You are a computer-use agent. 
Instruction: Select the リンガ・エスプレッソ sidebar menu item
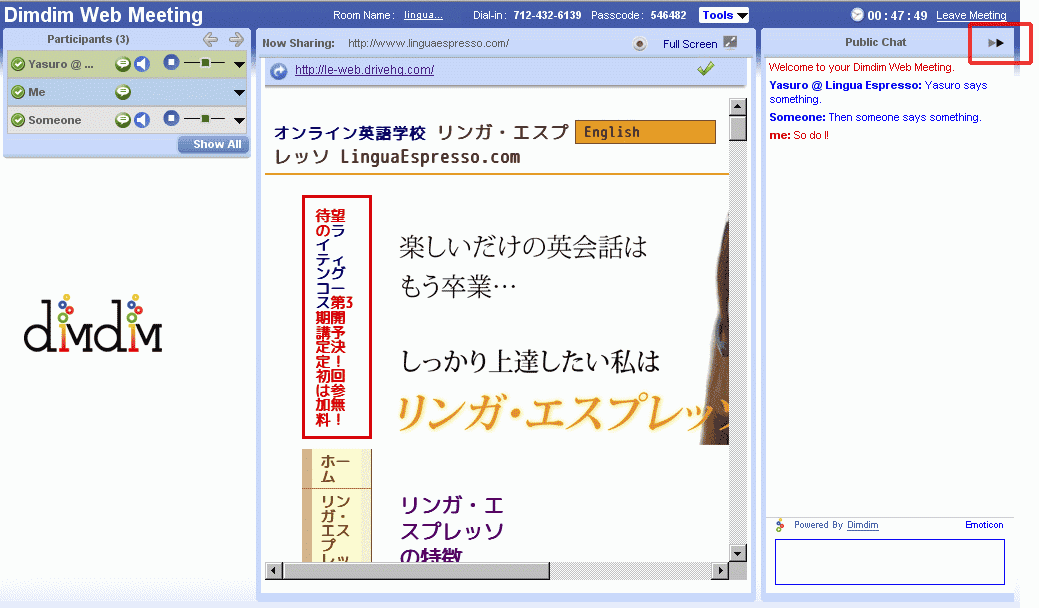337,527
